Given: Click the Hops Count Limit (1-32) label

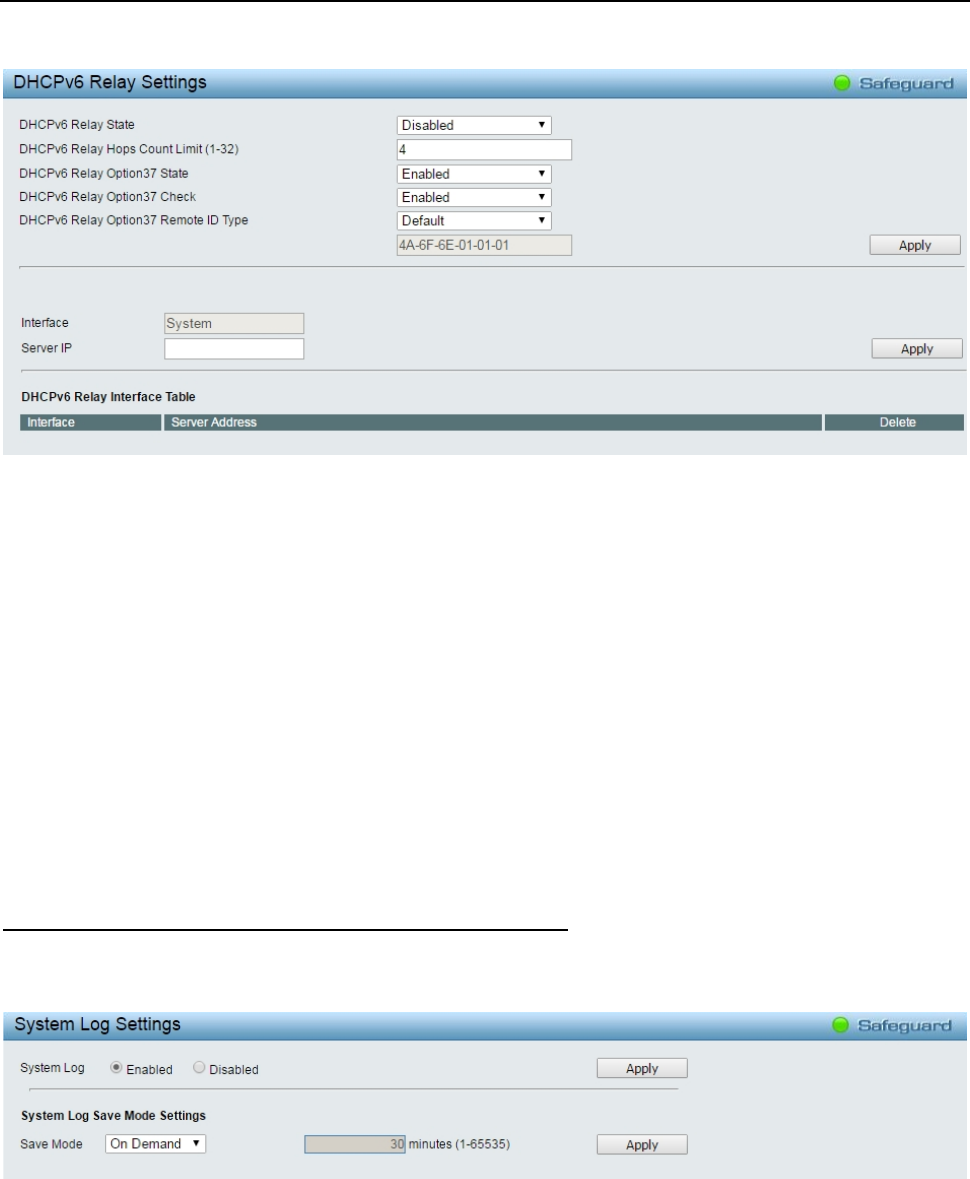Looking at the screenshot, I should pos(129,149).
